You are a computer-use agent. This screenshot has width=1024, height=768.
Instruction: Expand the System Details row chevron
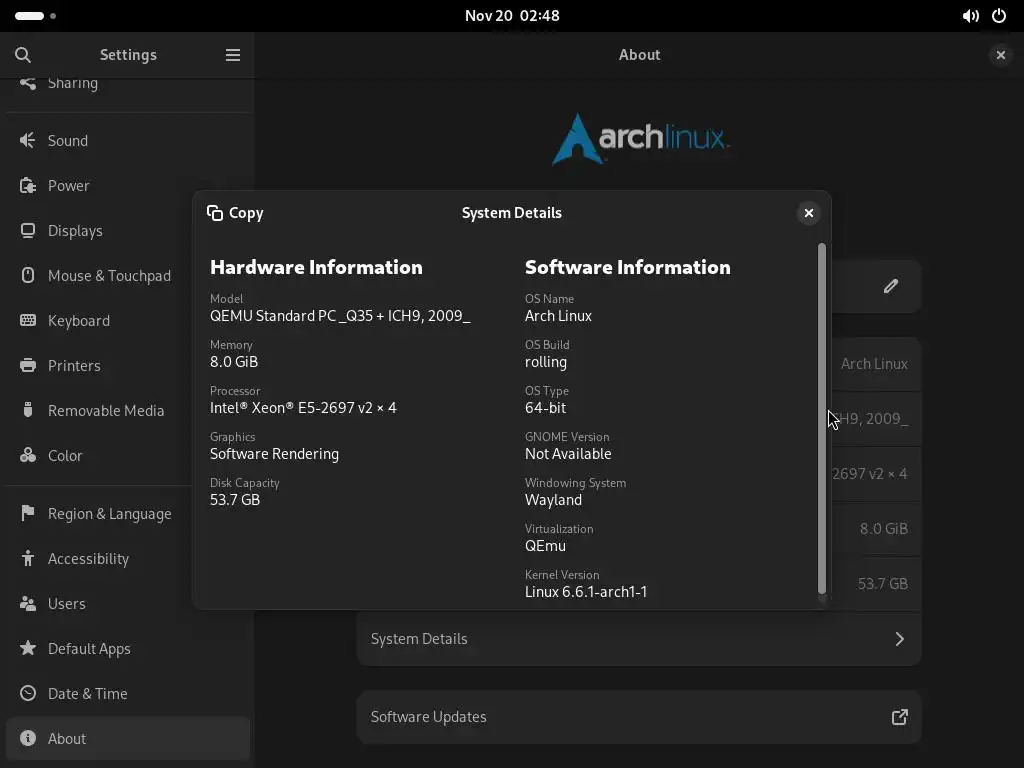point(899,639)
